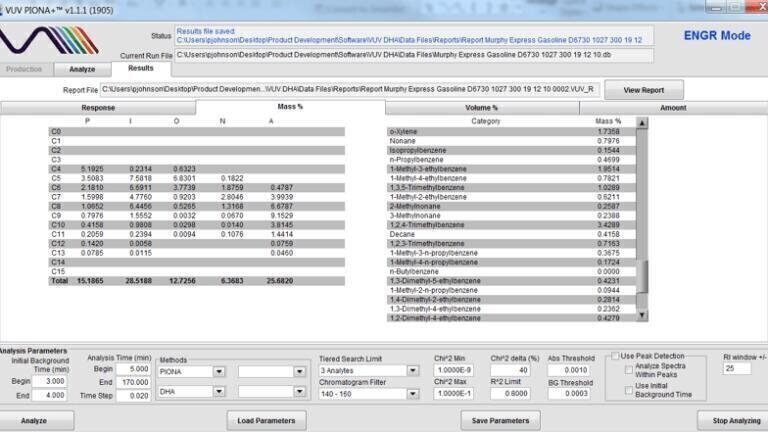Click the ENGR Mode label
This screenshot has height=432, width=768.
coord(717,36)
